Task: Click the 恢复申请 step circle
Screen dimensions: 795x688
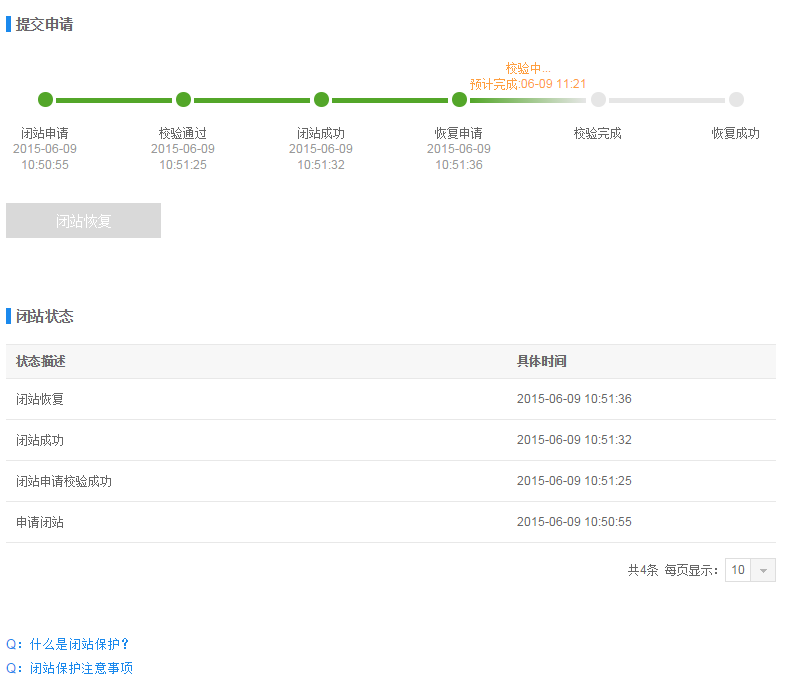Action: tap(459, 99)
